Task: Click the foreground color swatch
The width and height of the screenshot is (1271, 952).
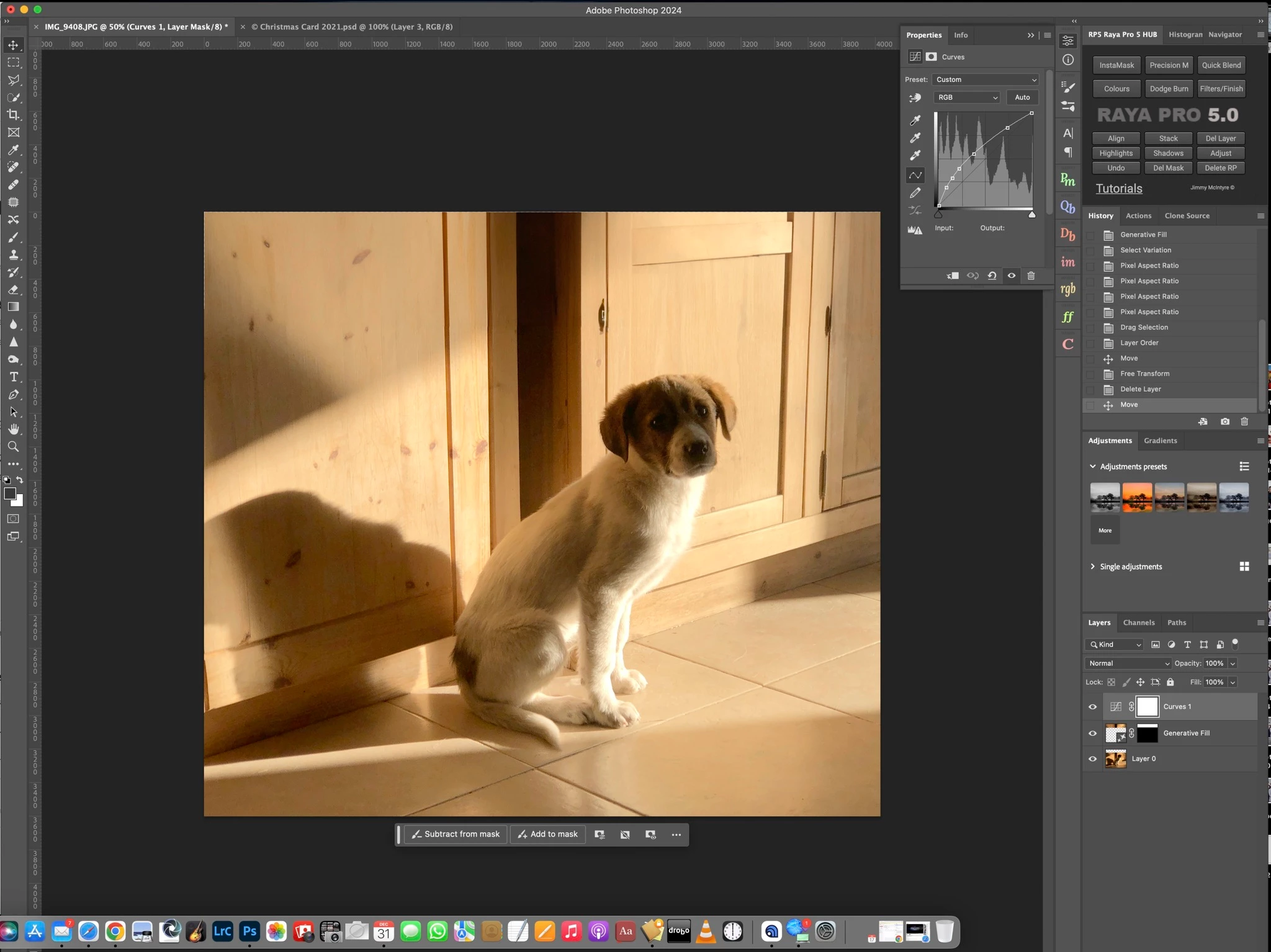Action: [x=10, y=493]
